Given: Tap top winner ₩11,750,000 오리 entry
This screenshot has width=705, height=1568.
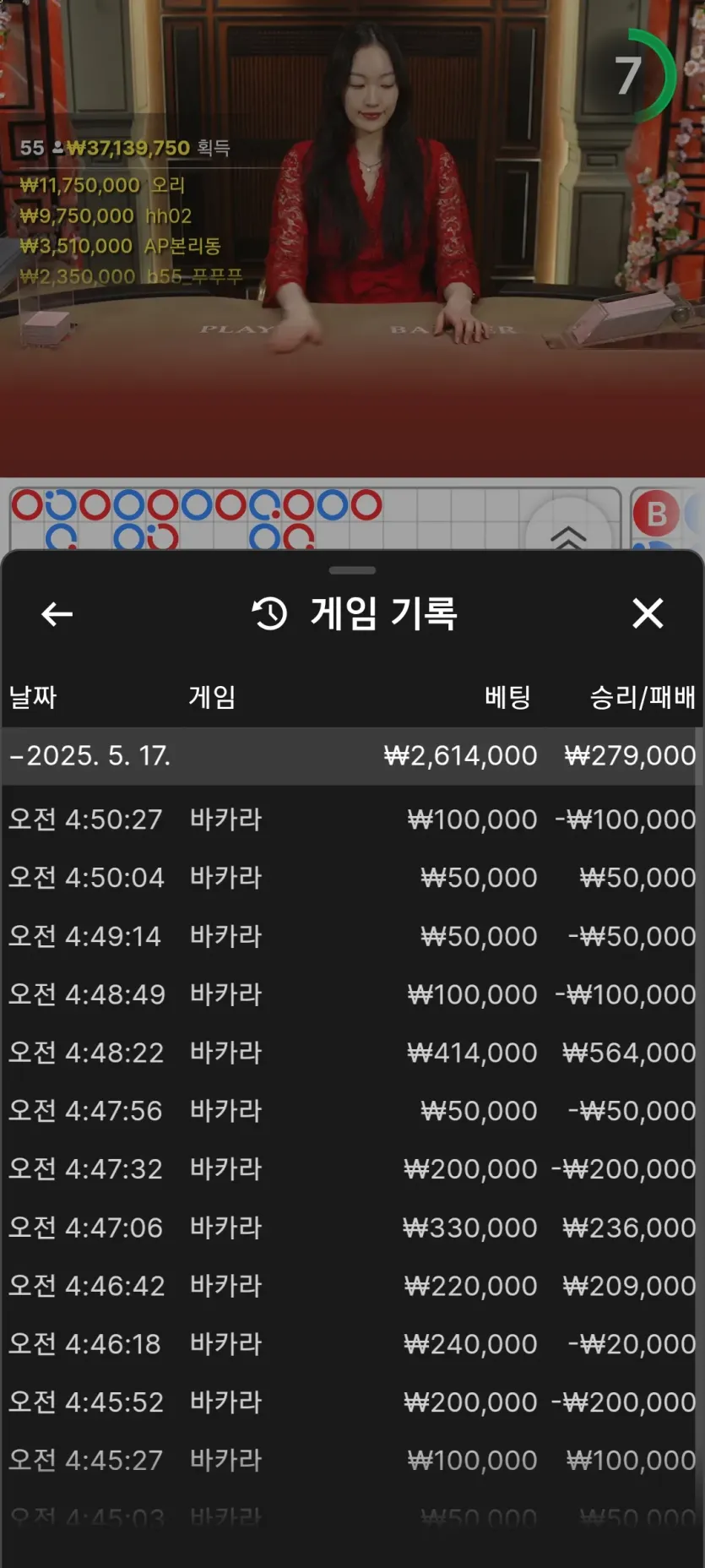Looking at the screenshot, I should 102,185.
